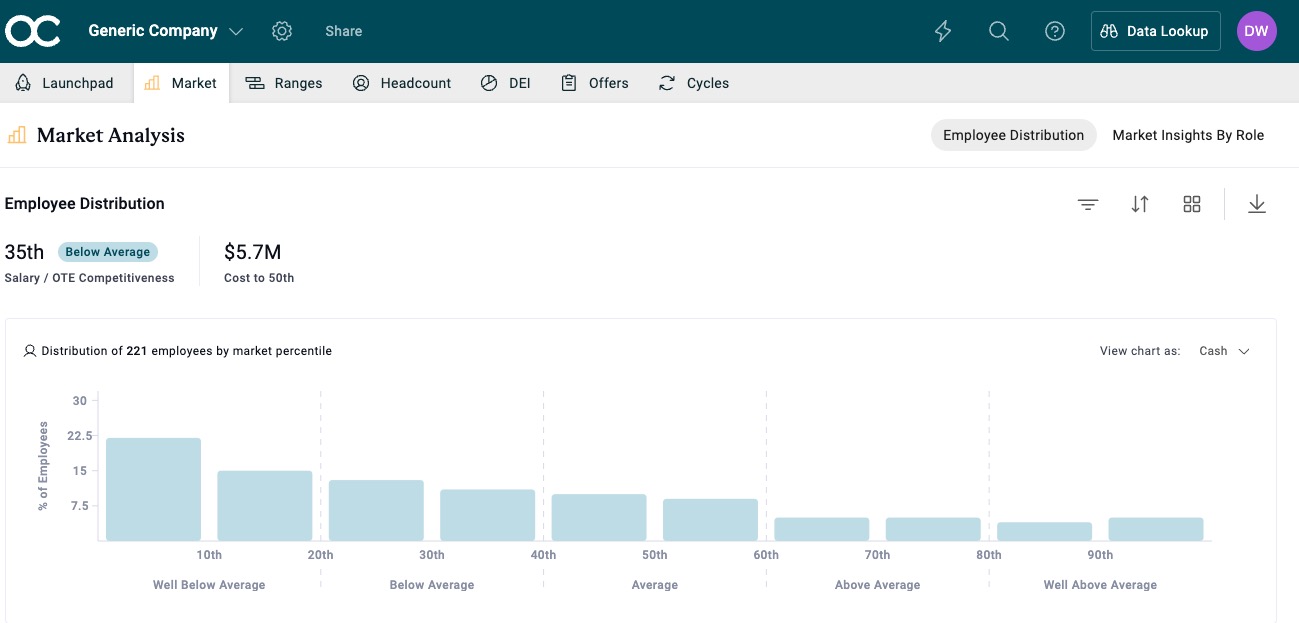Click the tallest bar before 10th percentile
Image resolution: width=1299 pixels, height=623 pixels.
(153, 490)
